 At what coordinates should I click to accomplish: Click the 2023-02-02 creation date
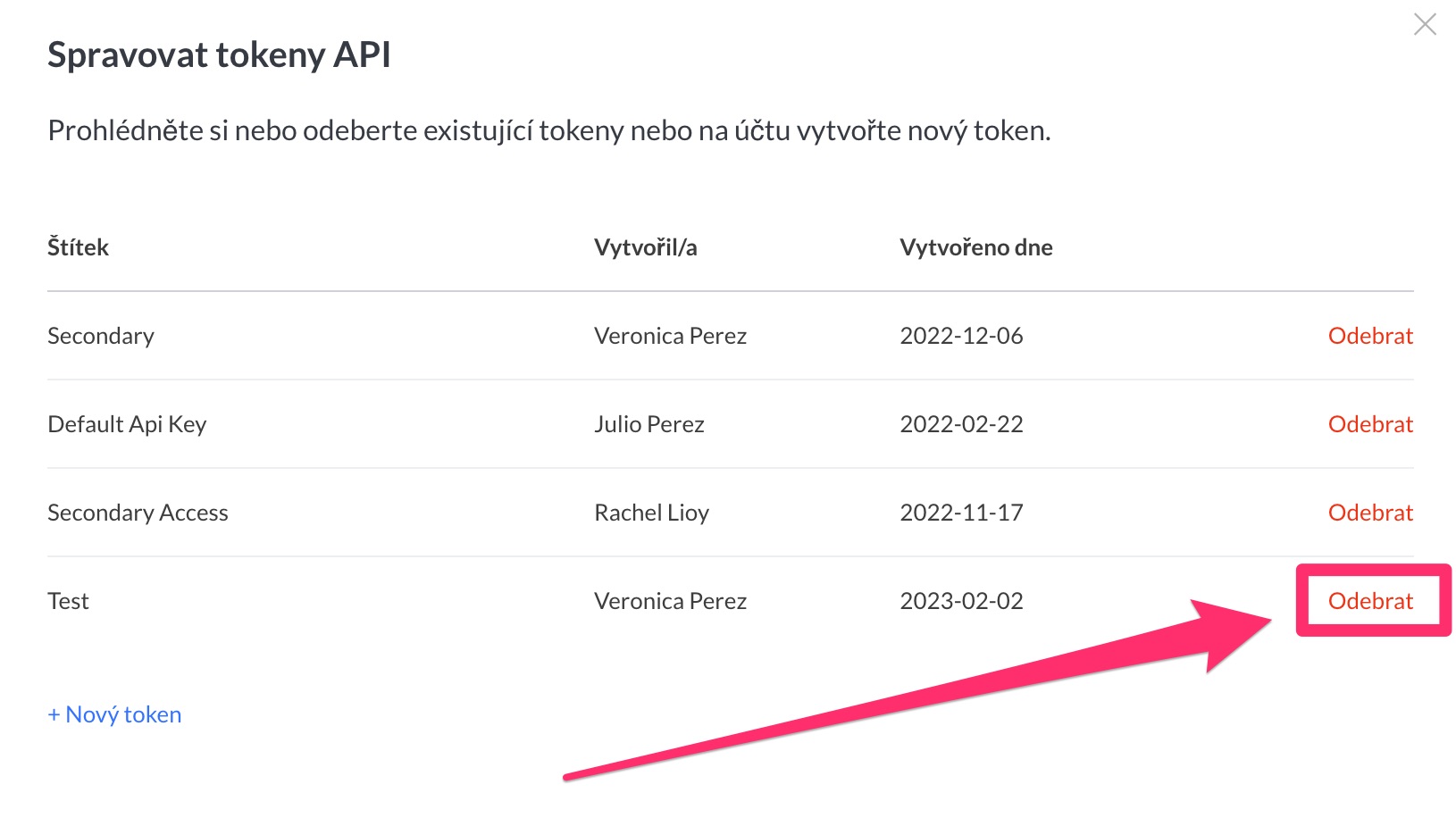pyautogui.click(x=961, y=601)
